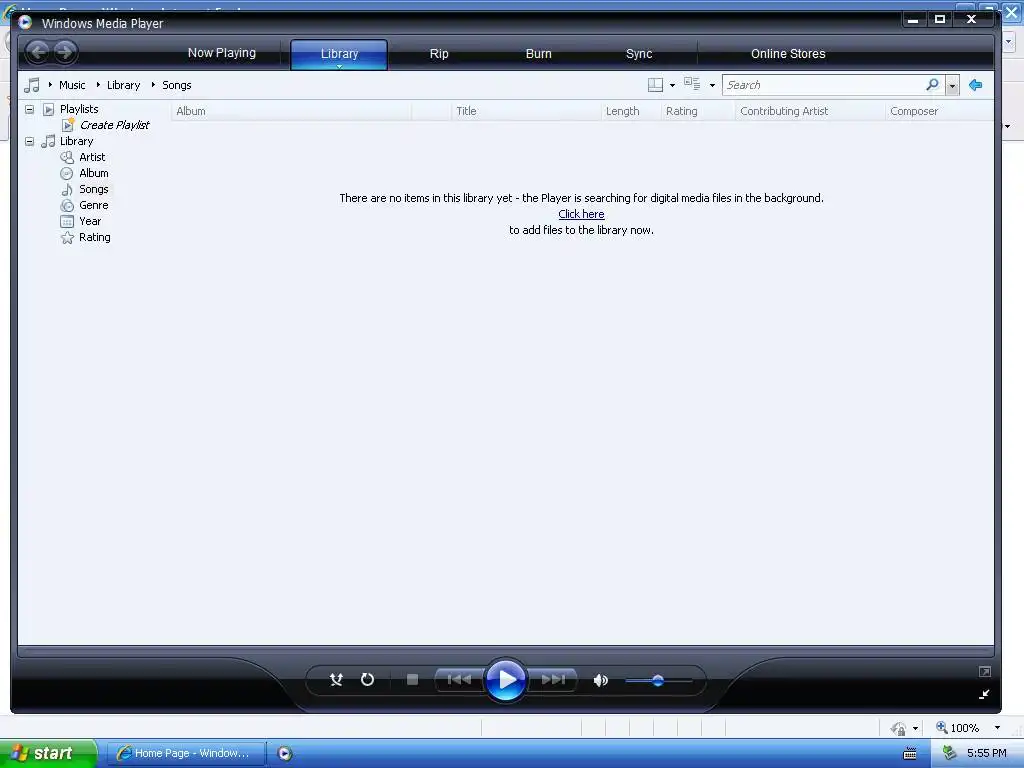Sort by Title column header
Viewport: 1024px width, 768px height.
526,111
